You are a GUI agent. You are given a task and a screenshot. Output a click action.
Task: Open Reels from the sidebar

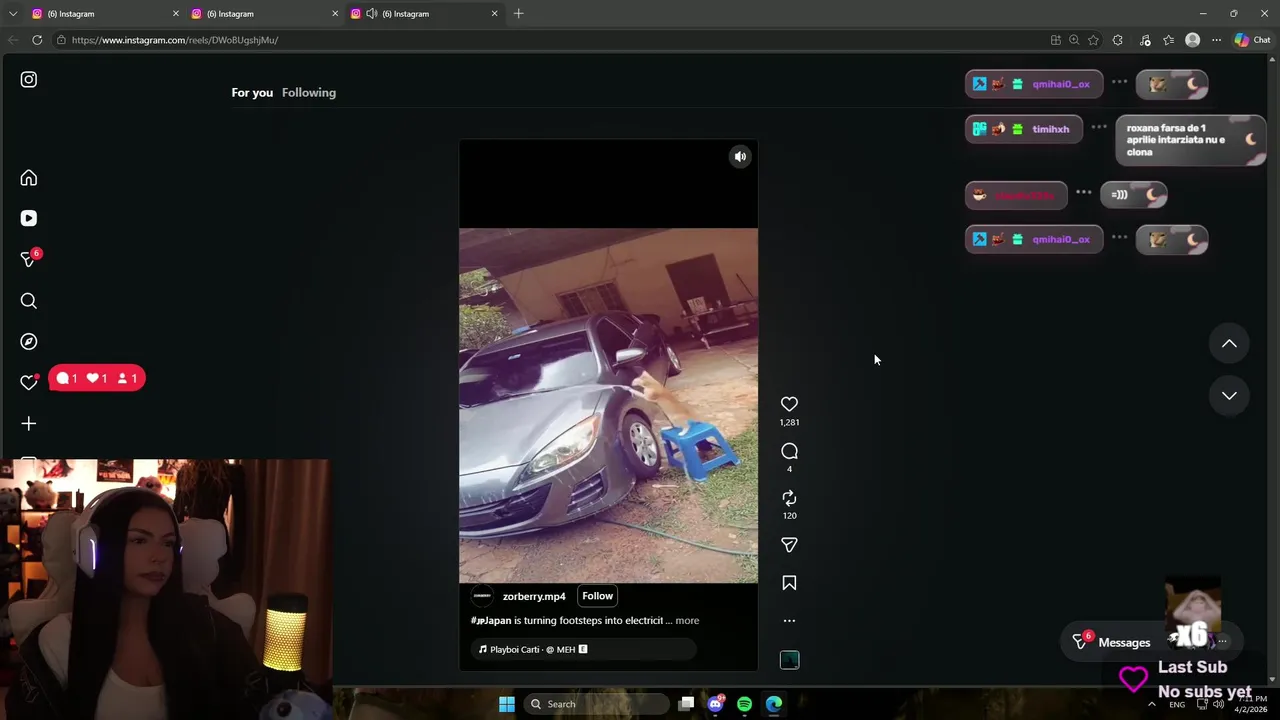(x=29, y=218)
